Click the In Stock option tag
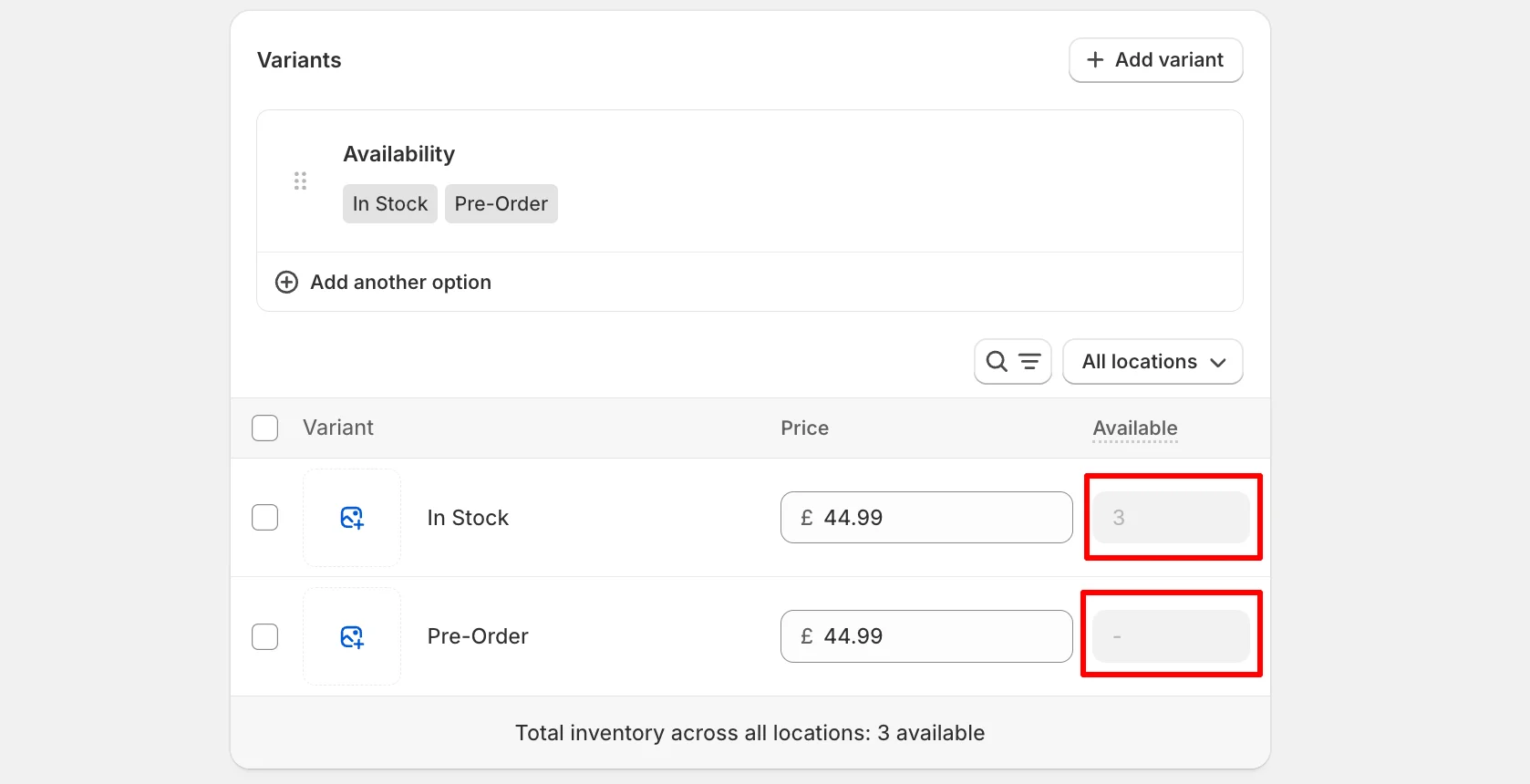 [390, 204]
